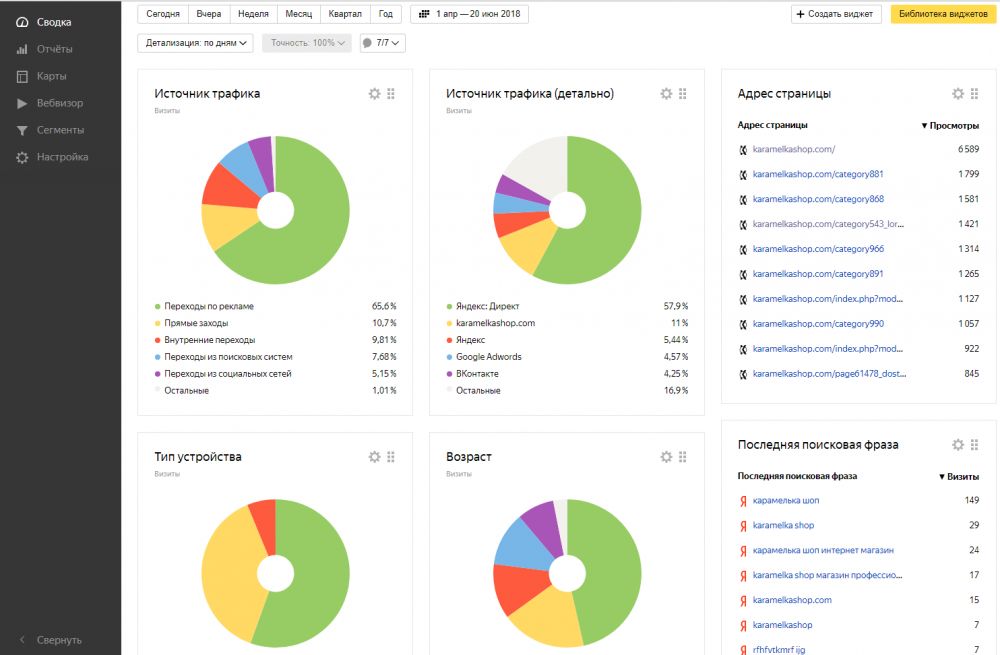Image resolution: width=1000 pixels, height=655 pixels.
Task: Click Yandex icon beside karamelkashop.com phrase
Action: (743, 601)
